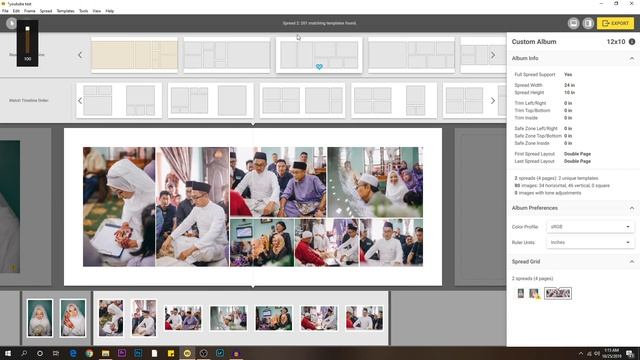Open the Templates menu

tap(65, 11)
